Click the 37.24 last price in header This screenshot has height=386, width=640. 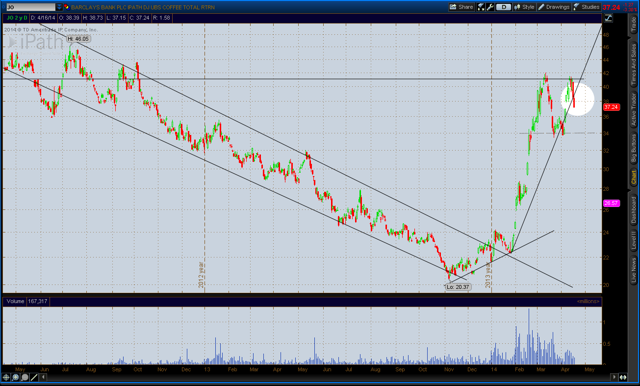[x=611, y=7]
